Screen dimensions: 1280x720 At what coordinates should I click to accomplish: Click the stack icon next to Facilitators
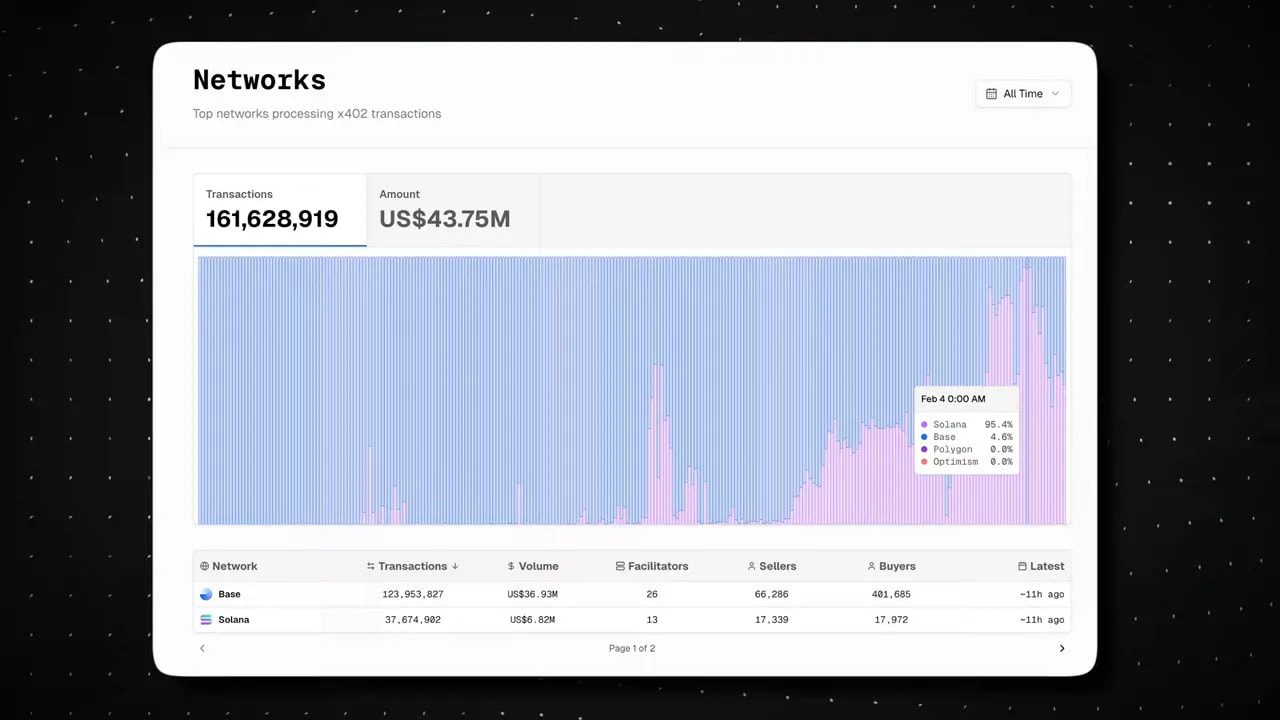[x=620, y=566]
